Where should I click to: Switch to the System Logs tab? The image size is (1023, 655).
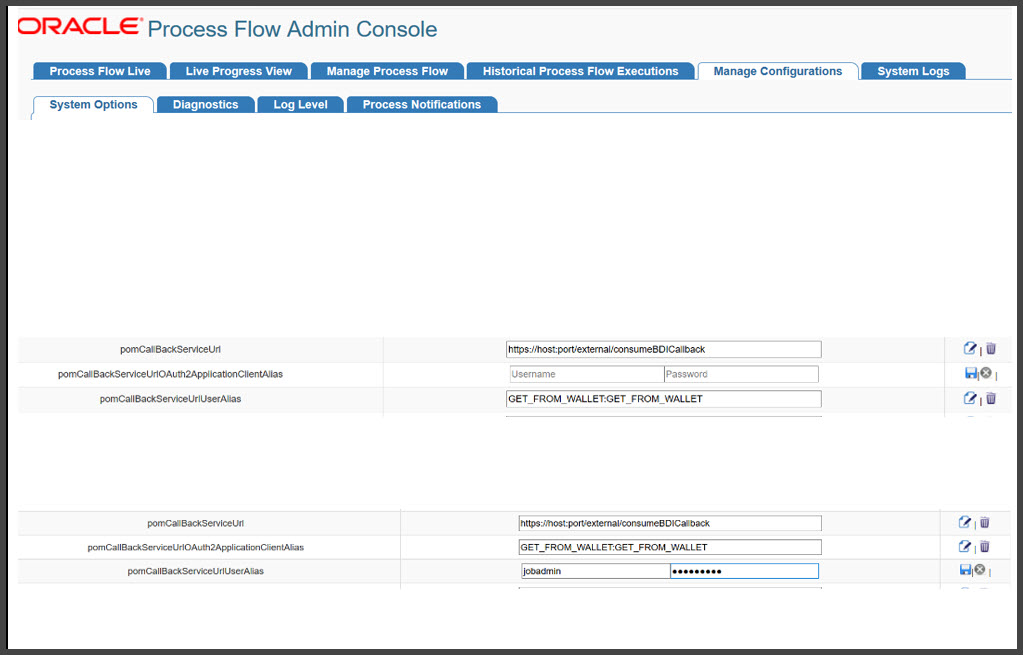tap(912, 71)
